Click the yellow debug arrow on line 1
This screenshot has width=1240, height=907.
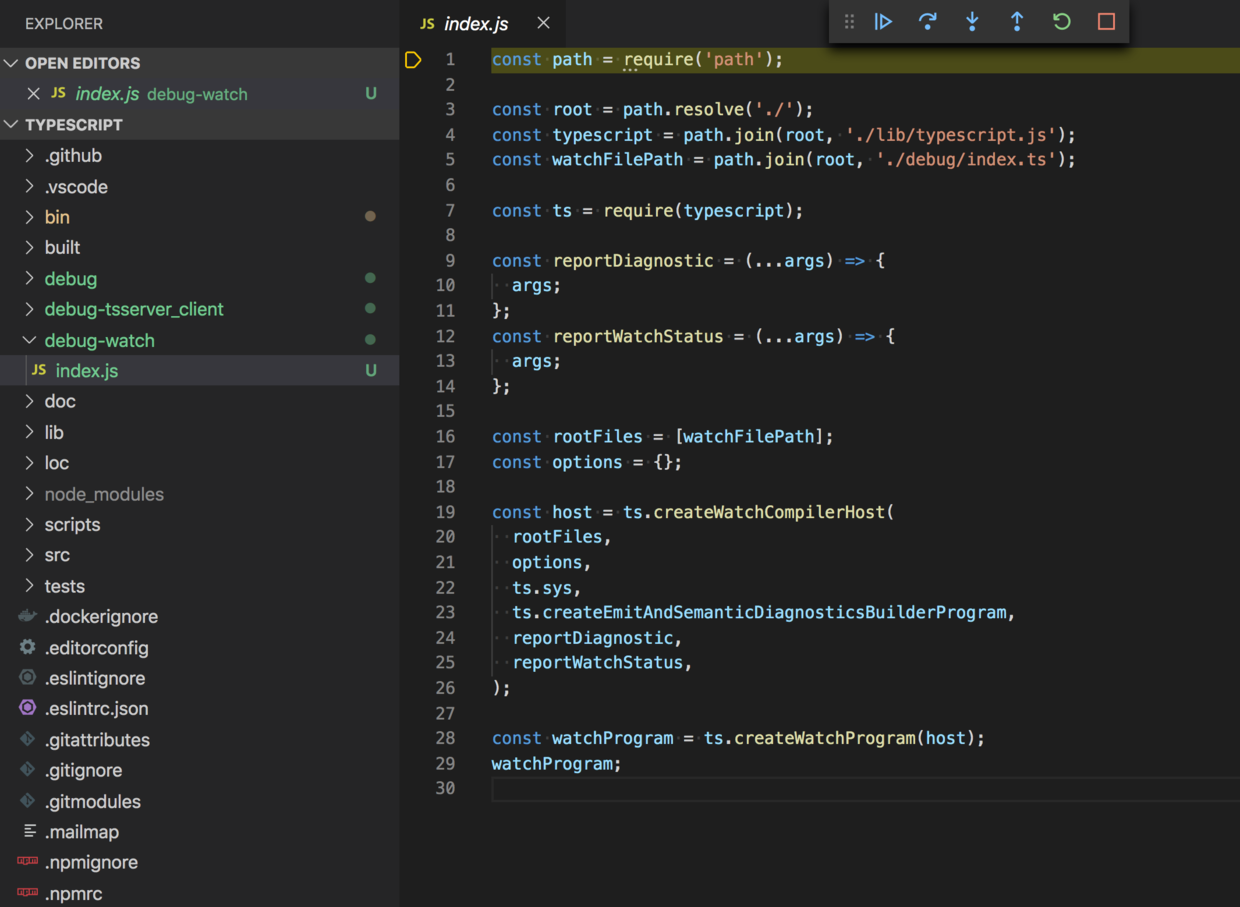click(413, 59)
